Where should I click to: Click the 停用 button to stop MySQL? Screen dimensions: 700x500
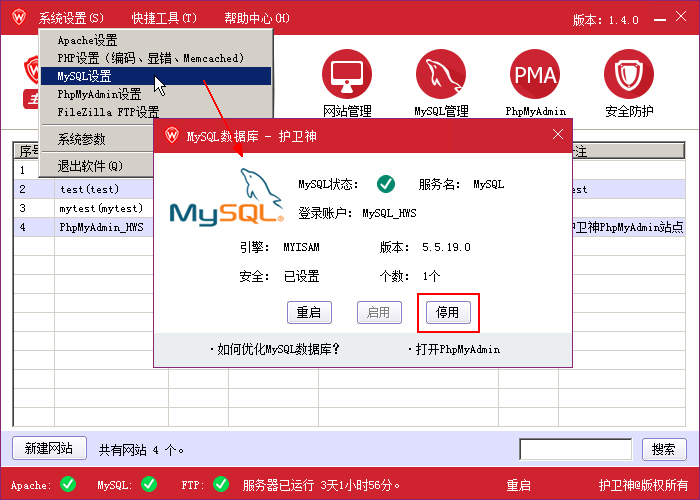tap(448, 312)
